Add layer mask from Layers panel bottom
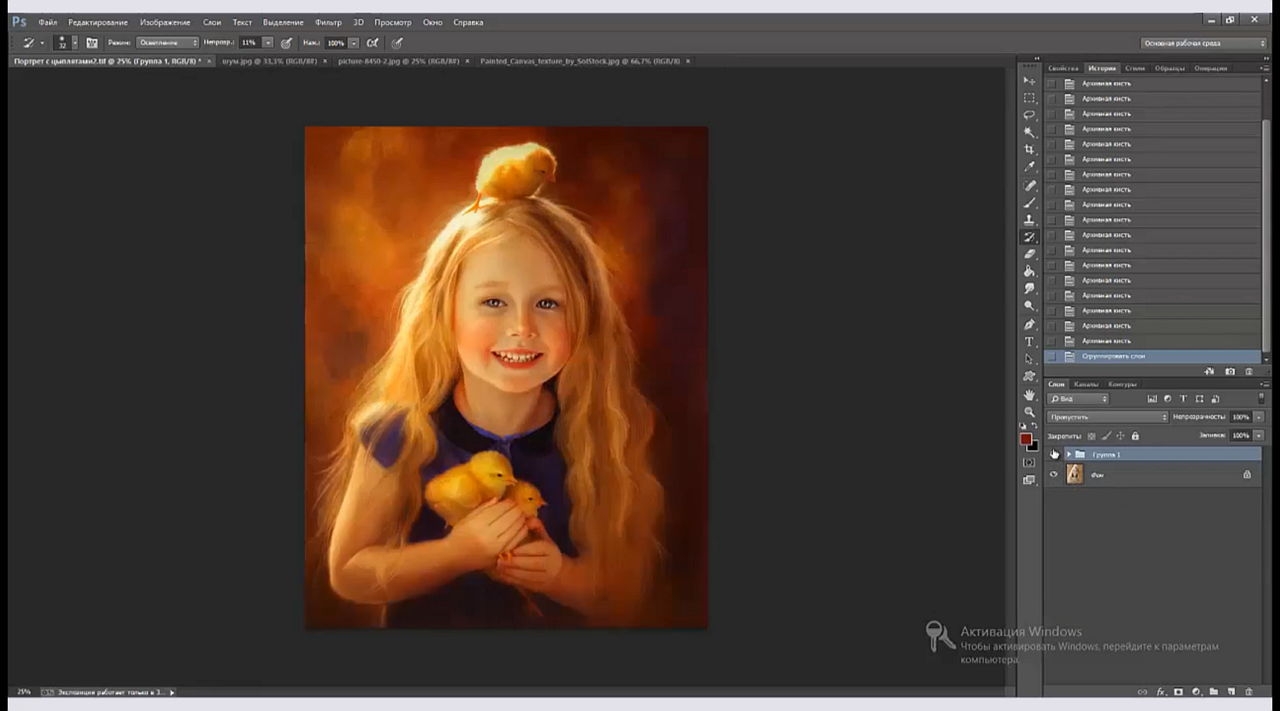Viewport: 1280px width, 711px height. point(1178,692)
